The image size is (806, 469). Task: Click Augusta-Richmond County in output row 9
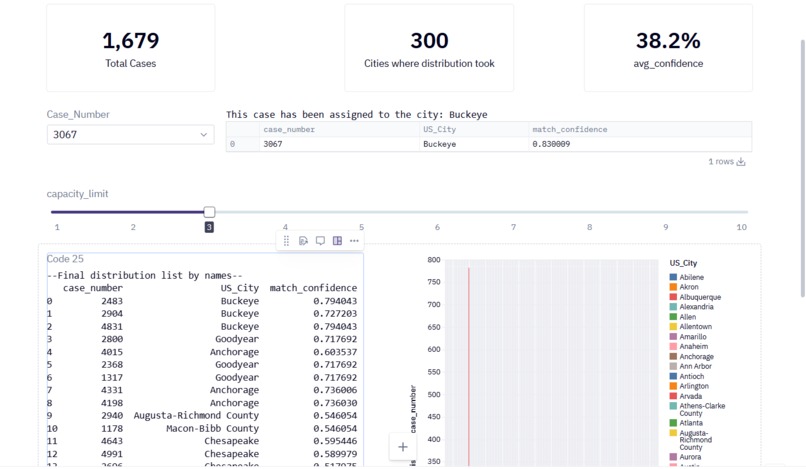pos(196,416)
